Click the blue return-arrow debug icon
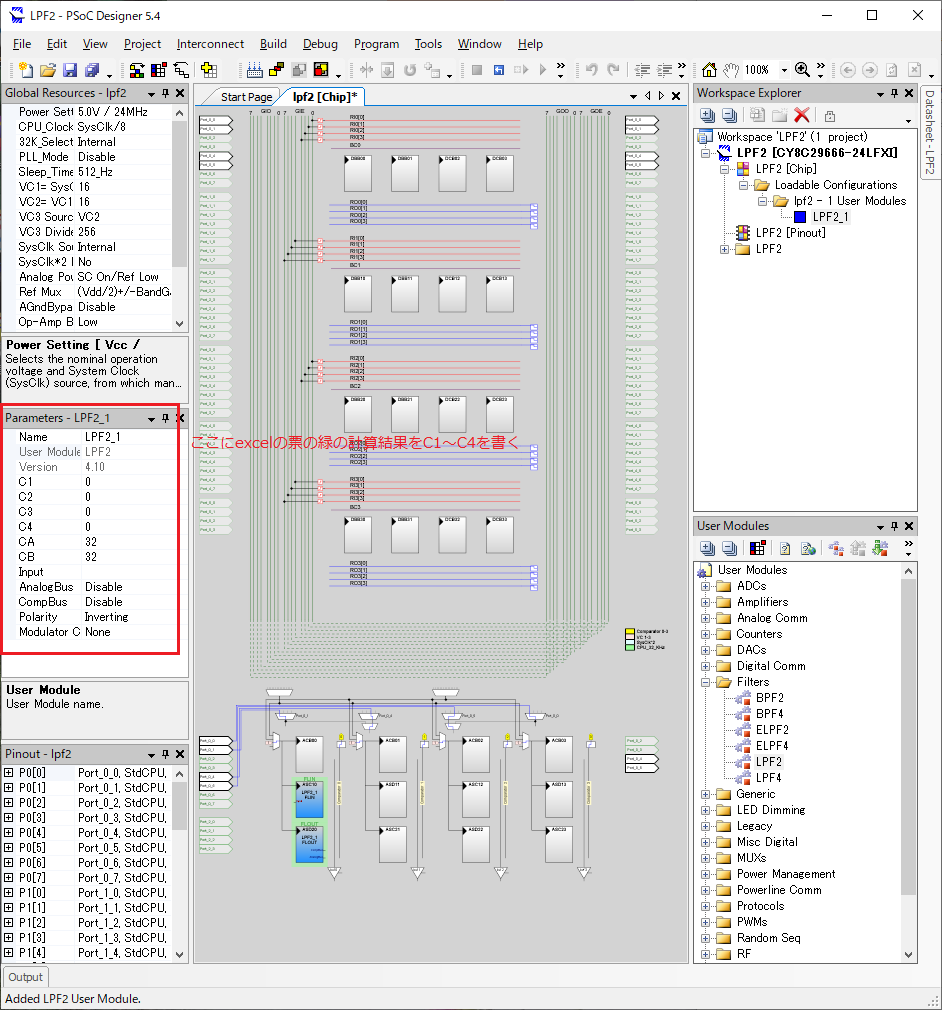 499,70
